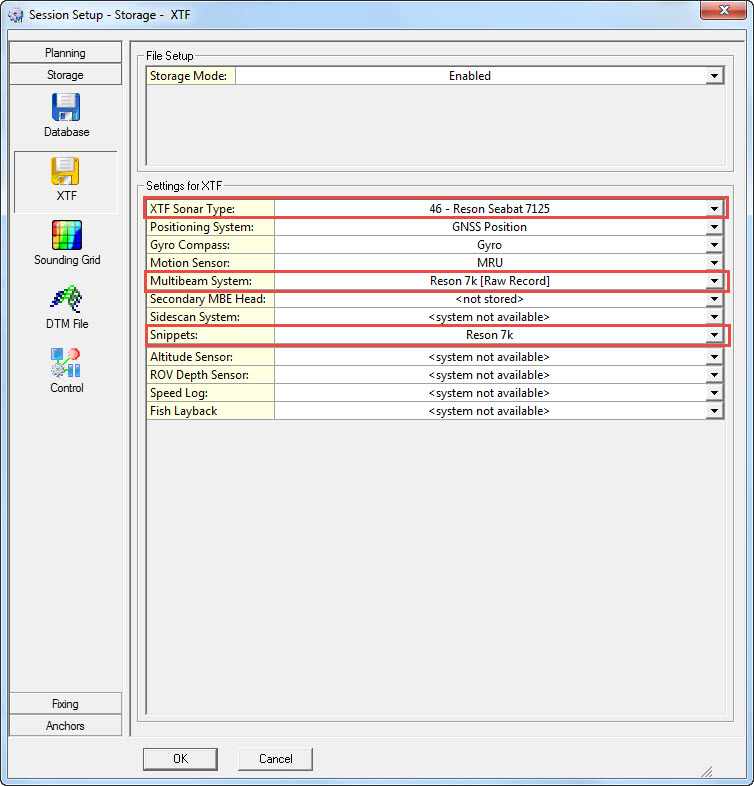754x786 pixels.
Task: Switch to the Anchors tab
Action: pos(65,726)
